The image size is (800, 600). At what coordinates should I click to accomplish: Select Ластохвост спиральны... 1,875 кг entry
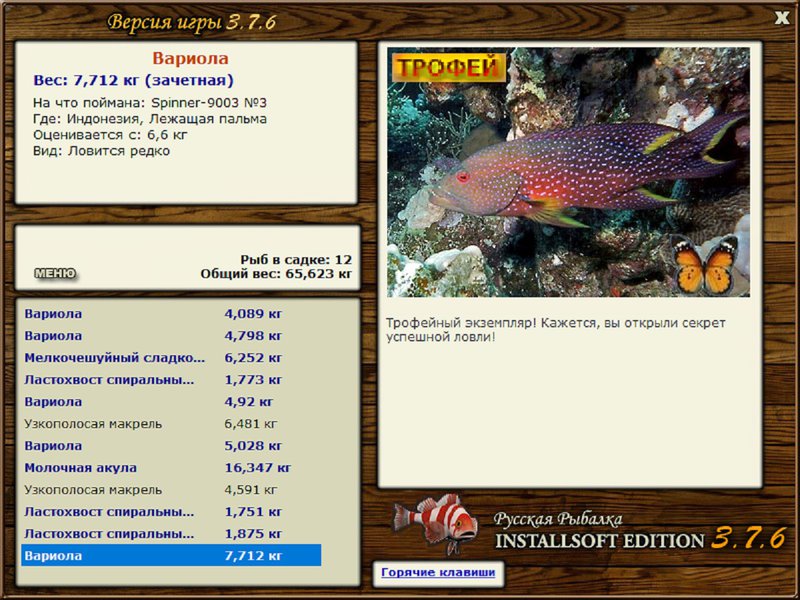point(171,533)
